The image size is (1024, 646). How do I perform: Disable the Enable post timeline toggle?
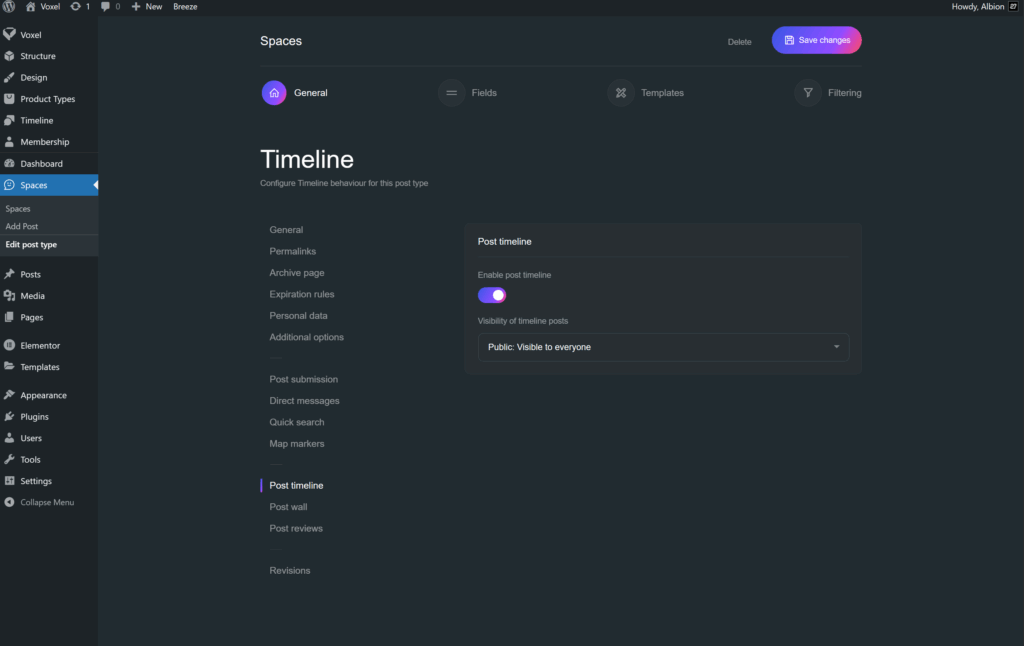492,295
